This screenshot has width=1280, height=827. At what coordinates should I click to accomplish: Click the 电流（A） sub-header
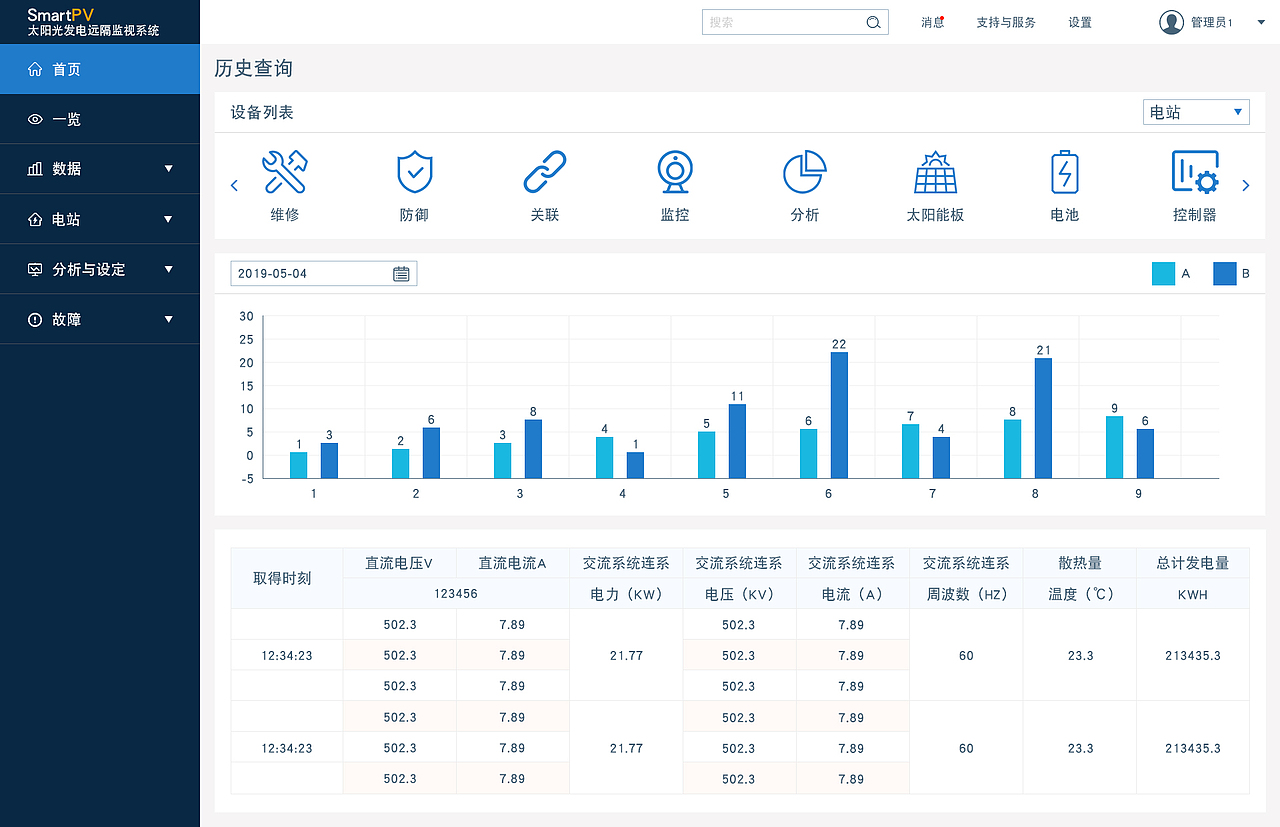tap(852, 594)
